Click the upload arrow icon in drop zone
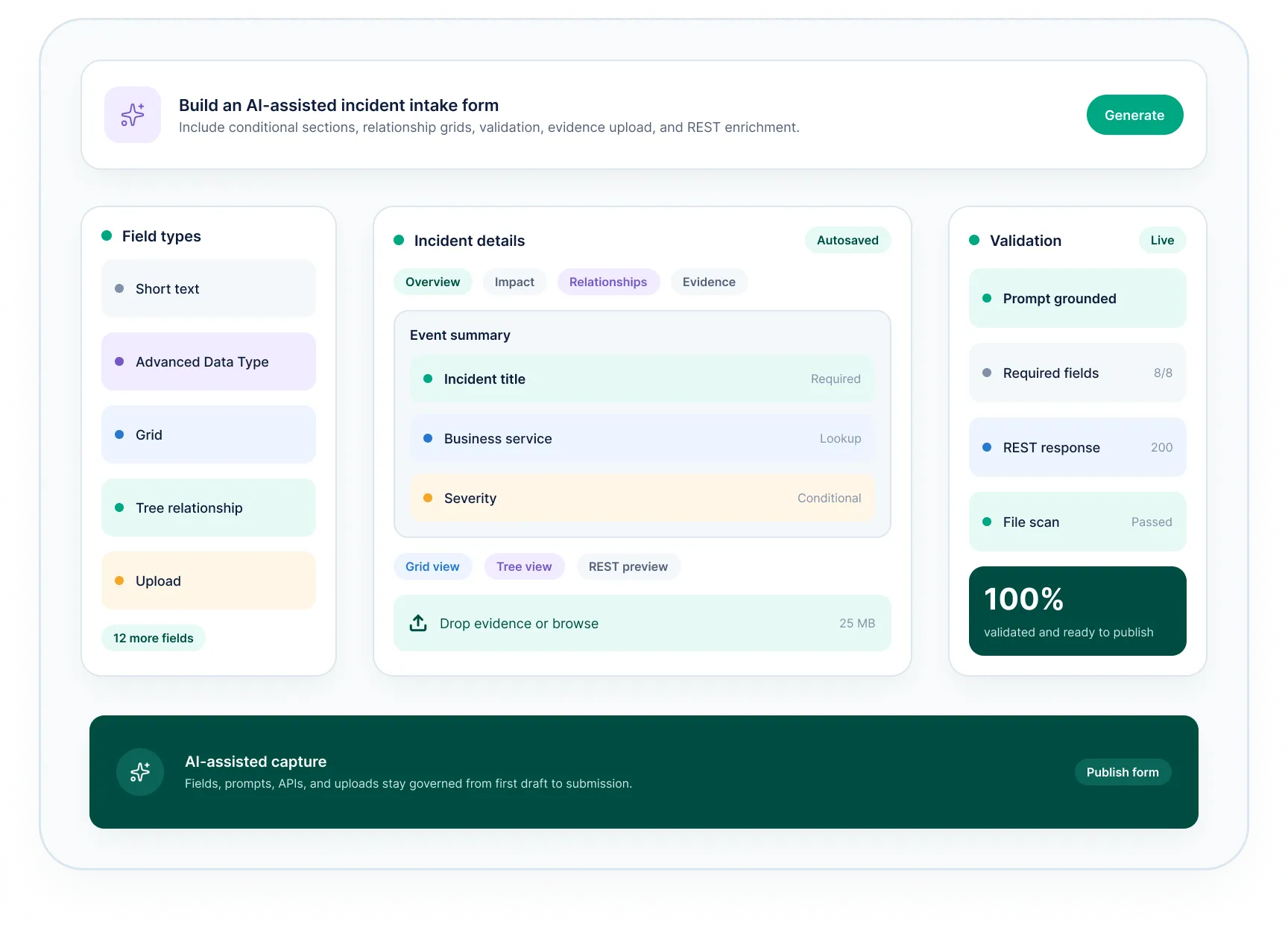The width and height of the screenshot is (1288, 930). tap(419, 623)
